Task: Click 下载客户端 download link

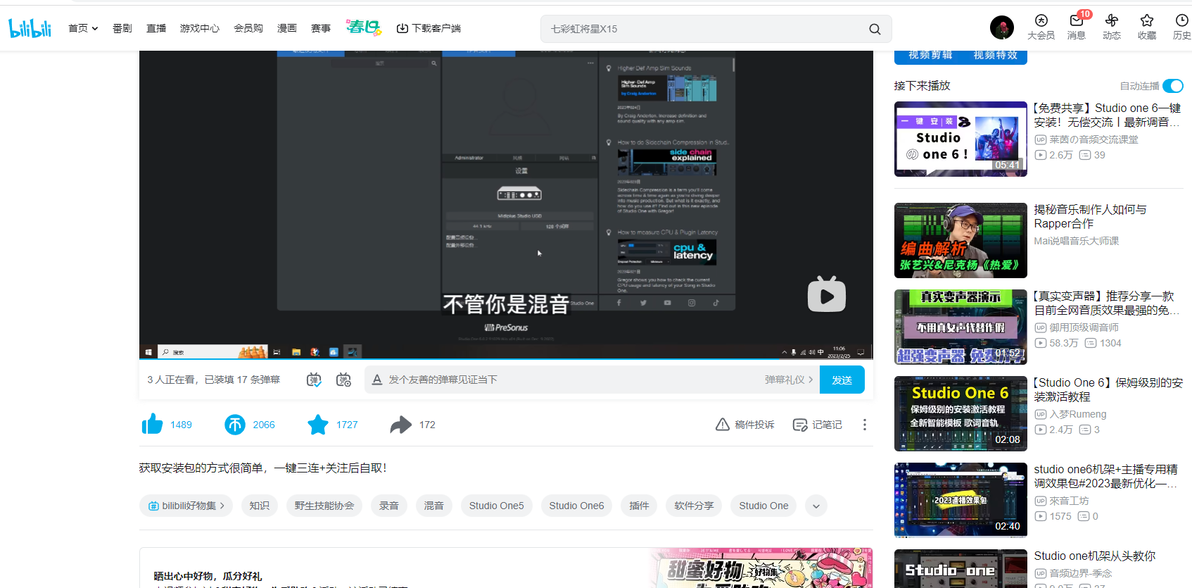Action: pyautogui.click(x=429, y=28)
